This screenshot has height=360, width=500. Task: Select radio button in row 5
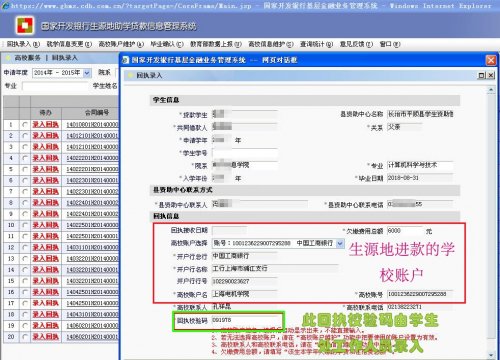coord(25,169)
